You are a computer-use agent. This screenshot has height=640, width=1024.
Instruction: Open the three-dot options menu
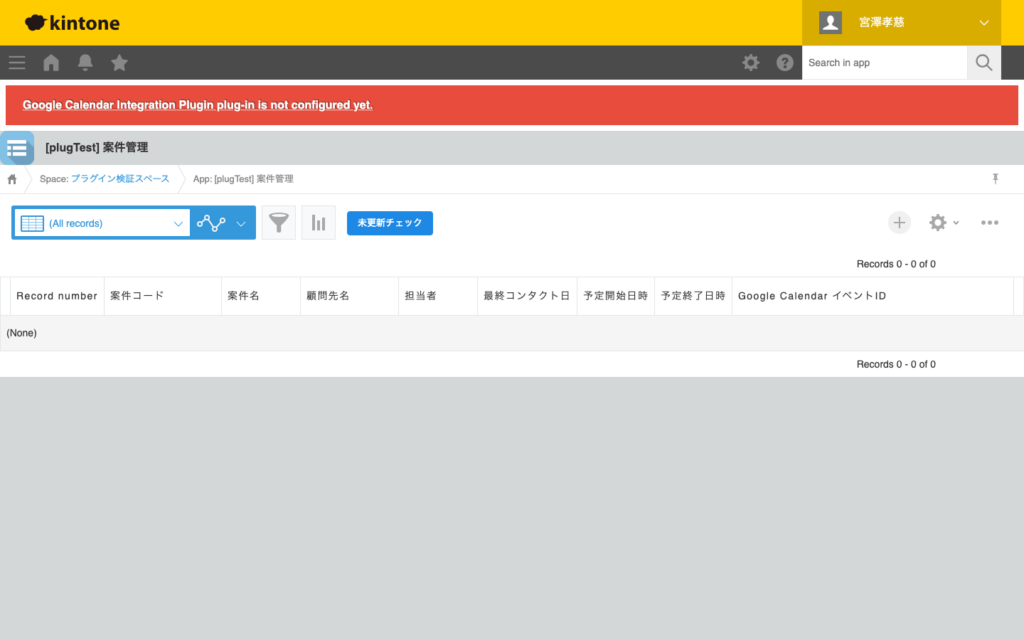point(990,223)
